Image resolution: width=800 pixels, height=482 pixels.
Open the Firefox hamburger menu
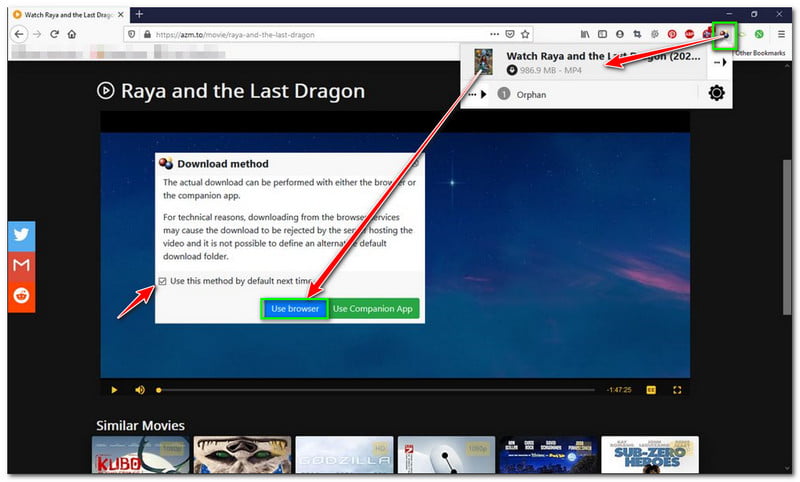(781, 34)
